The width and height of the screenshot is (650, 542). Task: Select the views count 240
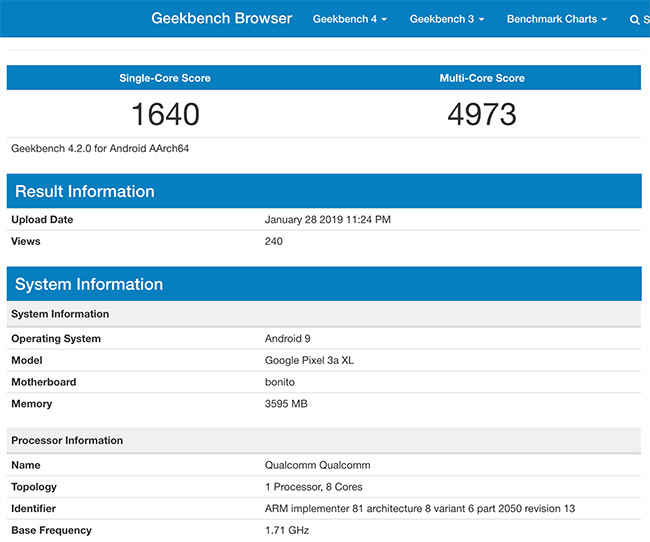[274, 241]
